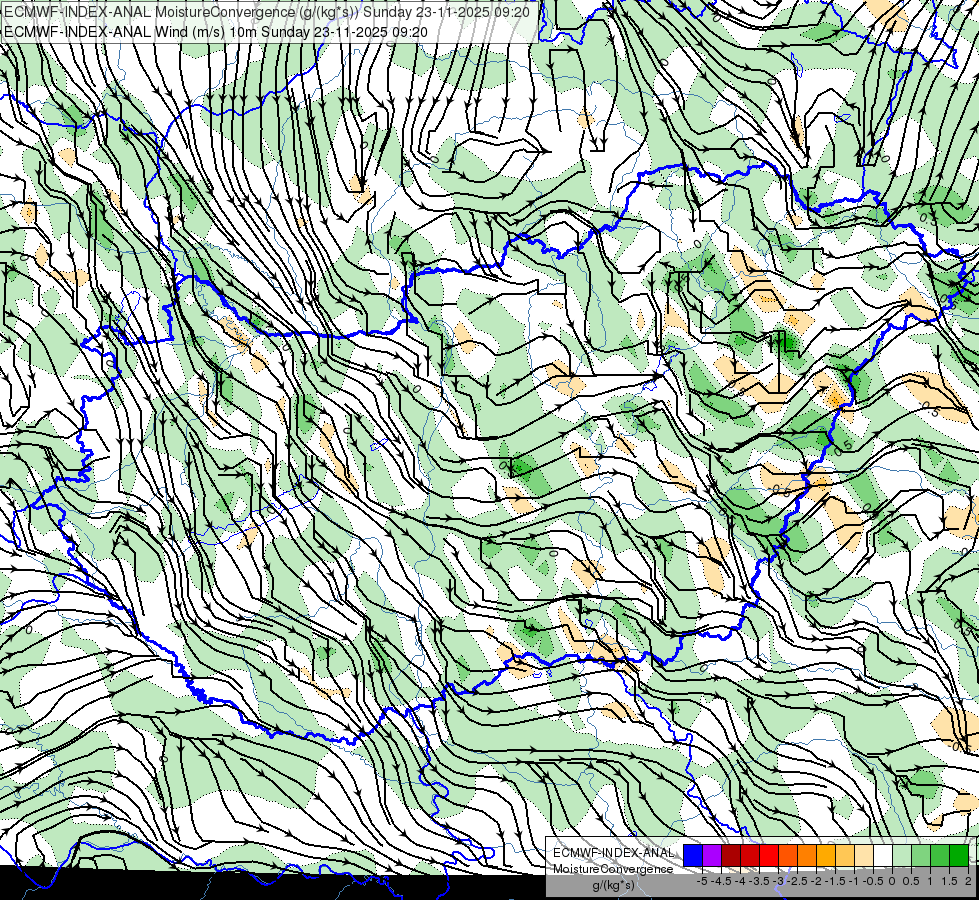Viewport: 979px width, 900px height.
Task: Select the legend swatch between -3.5 and -3
Action: pyautogui.click(x=769, y=856)
